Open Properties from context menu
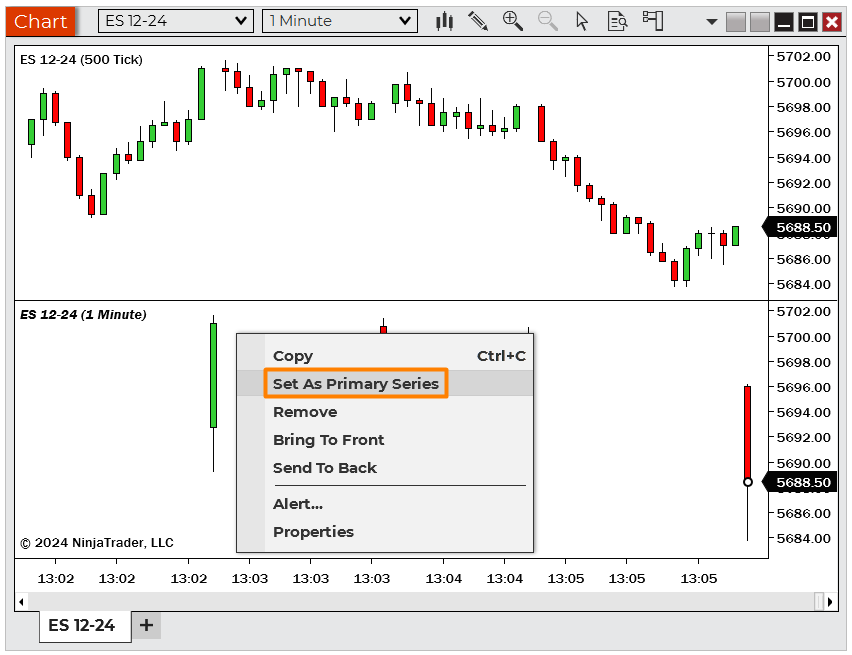 [385, 532]
